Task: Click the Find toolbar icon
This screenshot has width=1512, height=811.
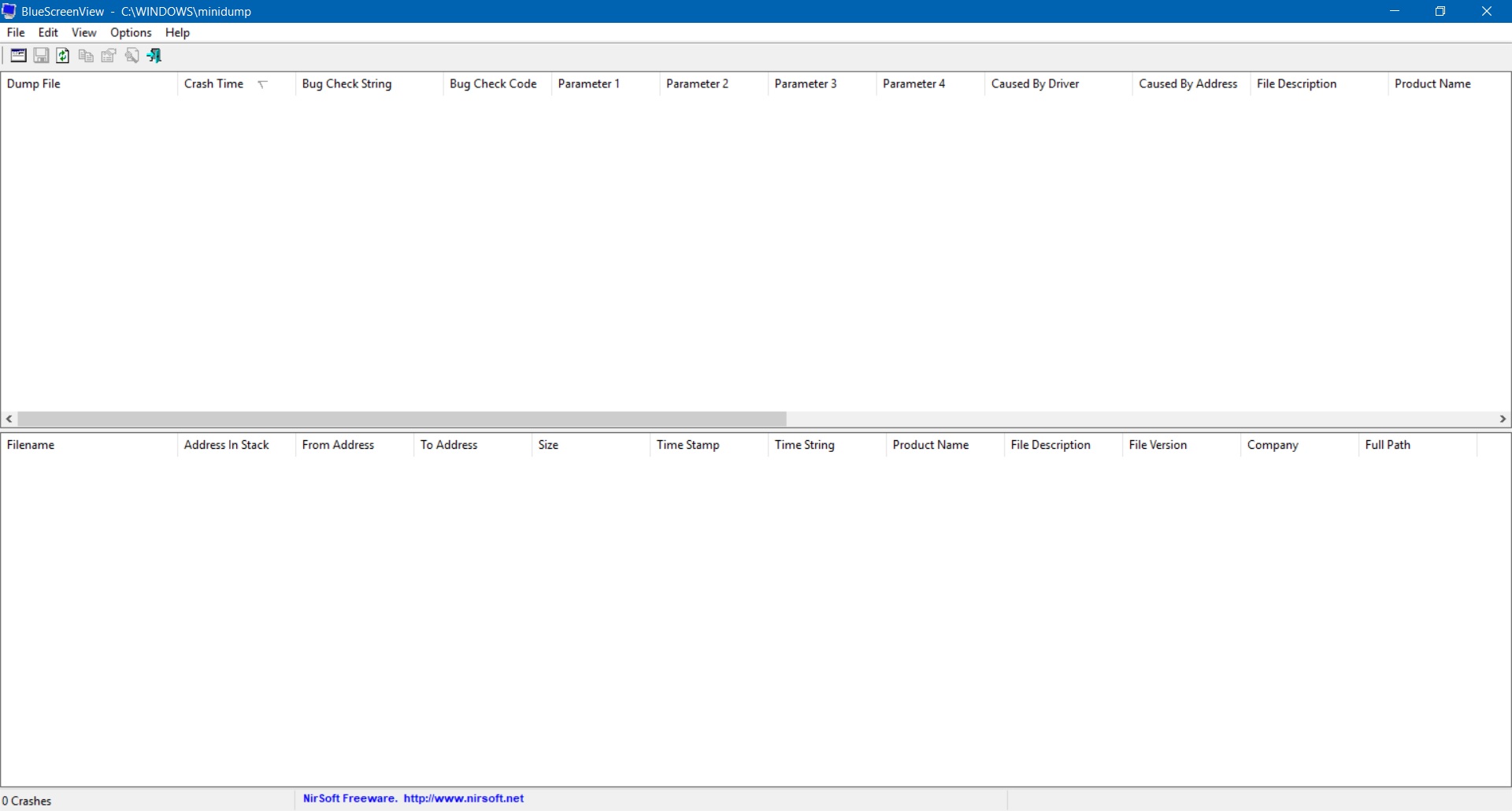Action: (x=132, y=56)
